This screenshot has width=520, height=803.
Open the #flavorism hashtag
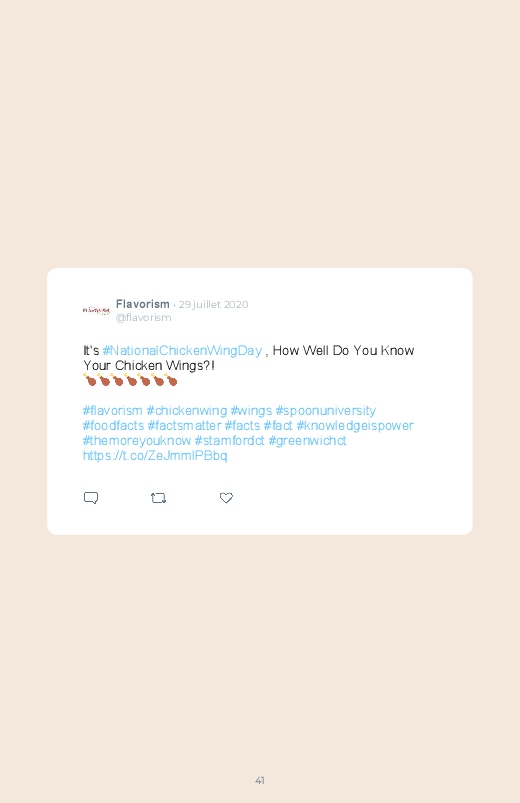click(113, 411)
